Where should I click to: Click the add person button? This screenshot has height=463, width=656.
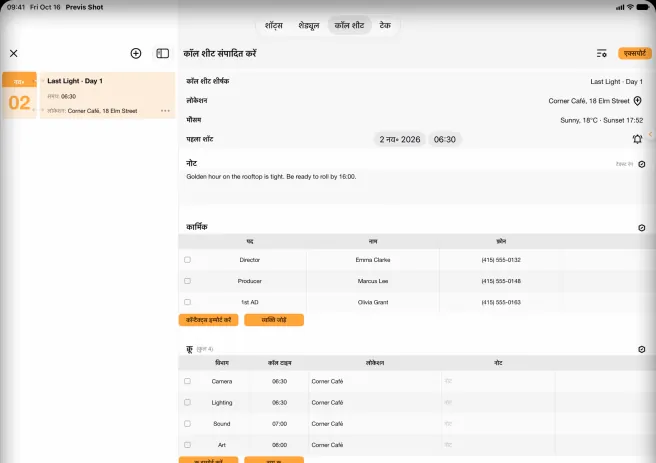(x=274, y=320)
